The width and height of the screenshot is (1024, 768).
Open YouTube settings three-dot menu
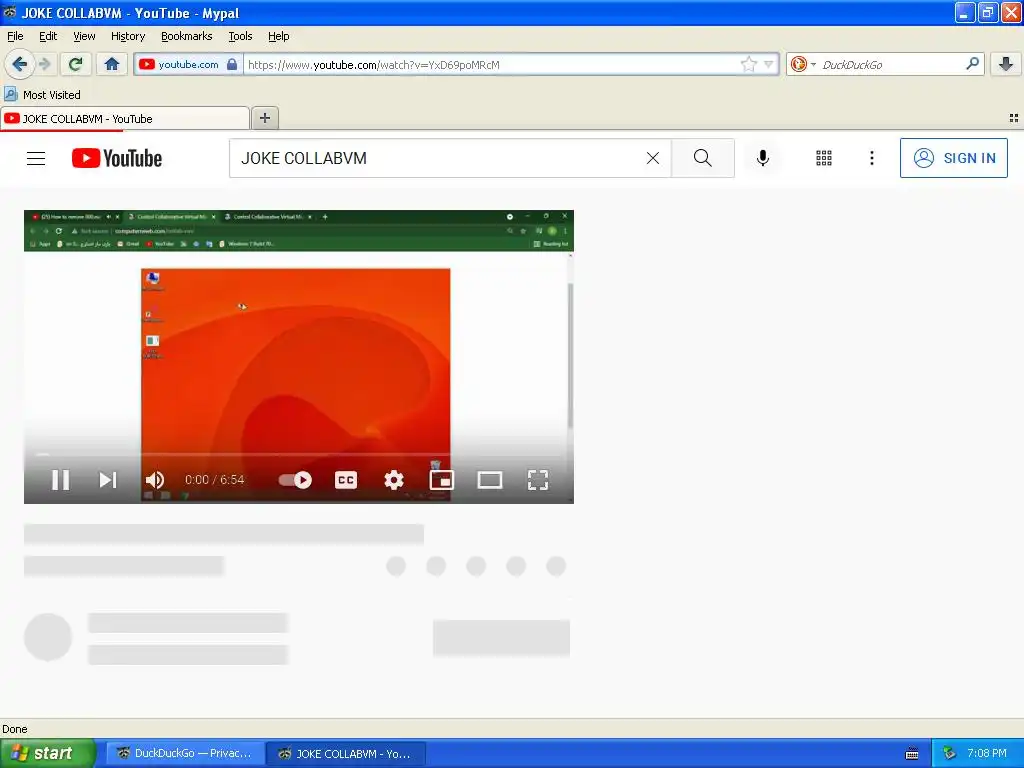pos(871,158)
